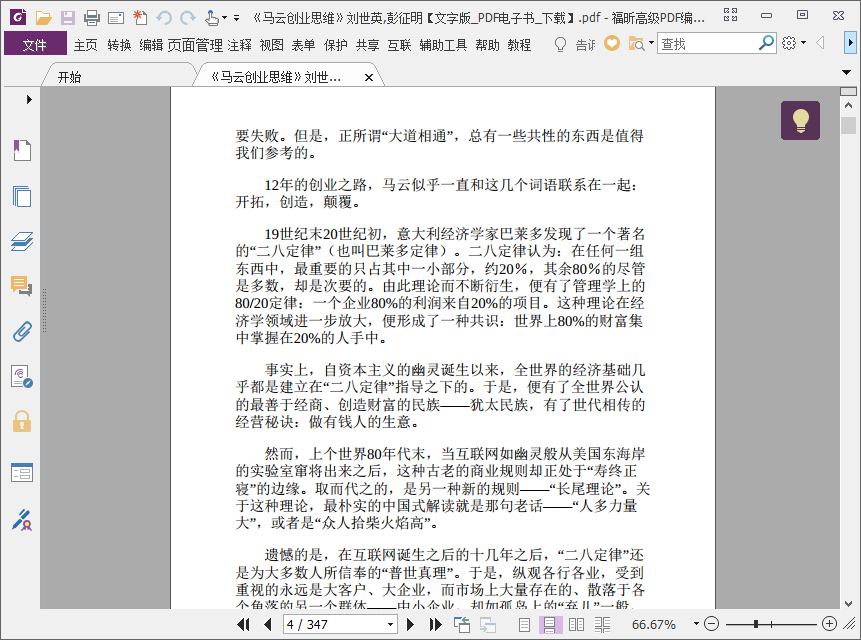Click the Undo arrow icon
Screen dimensions: 861x640
coord(164,18)
